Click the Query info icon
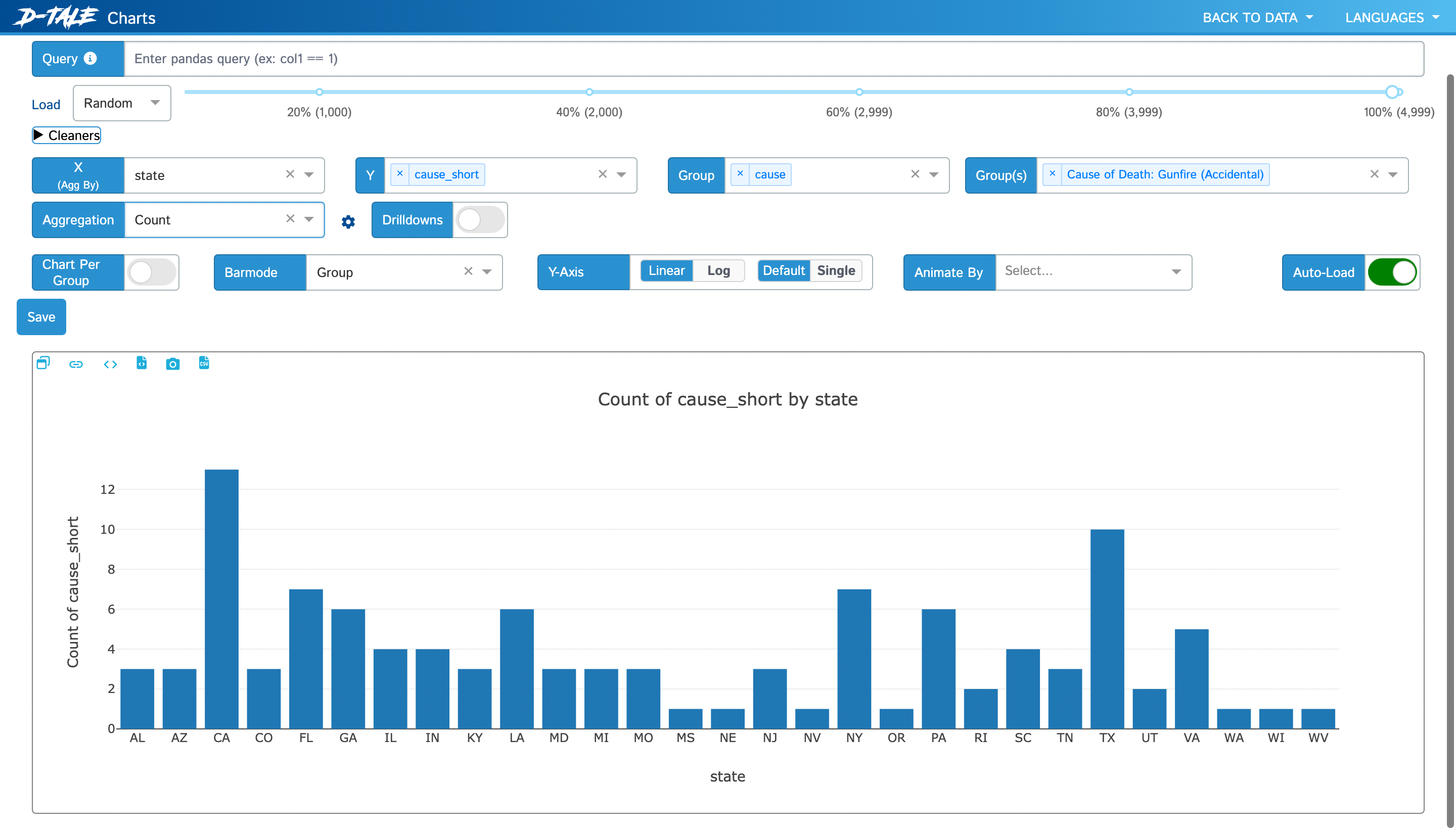 [90, 58]
